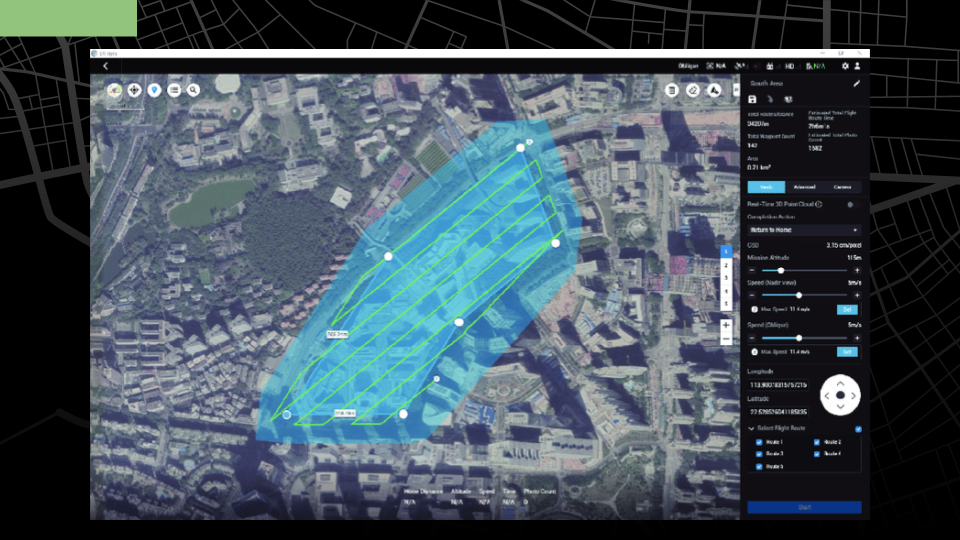Toggle select-all flight routes checkbox
Screen dimensions: 960x540
pyautogui.click(x=858, y=429)
